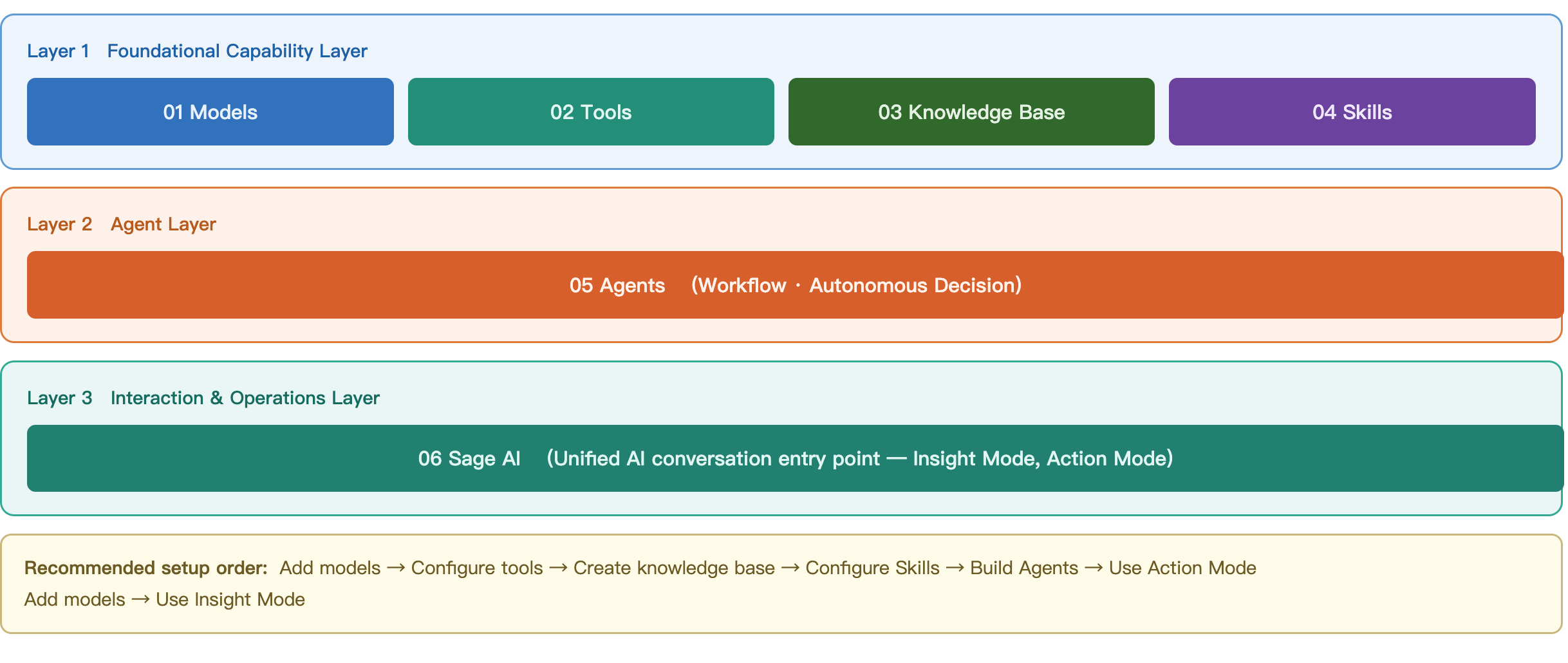Click the Layer 3 Interaction & Operations heading
Screen dimensions: 1568x663
pyautogui.click(x=203, y=398)
